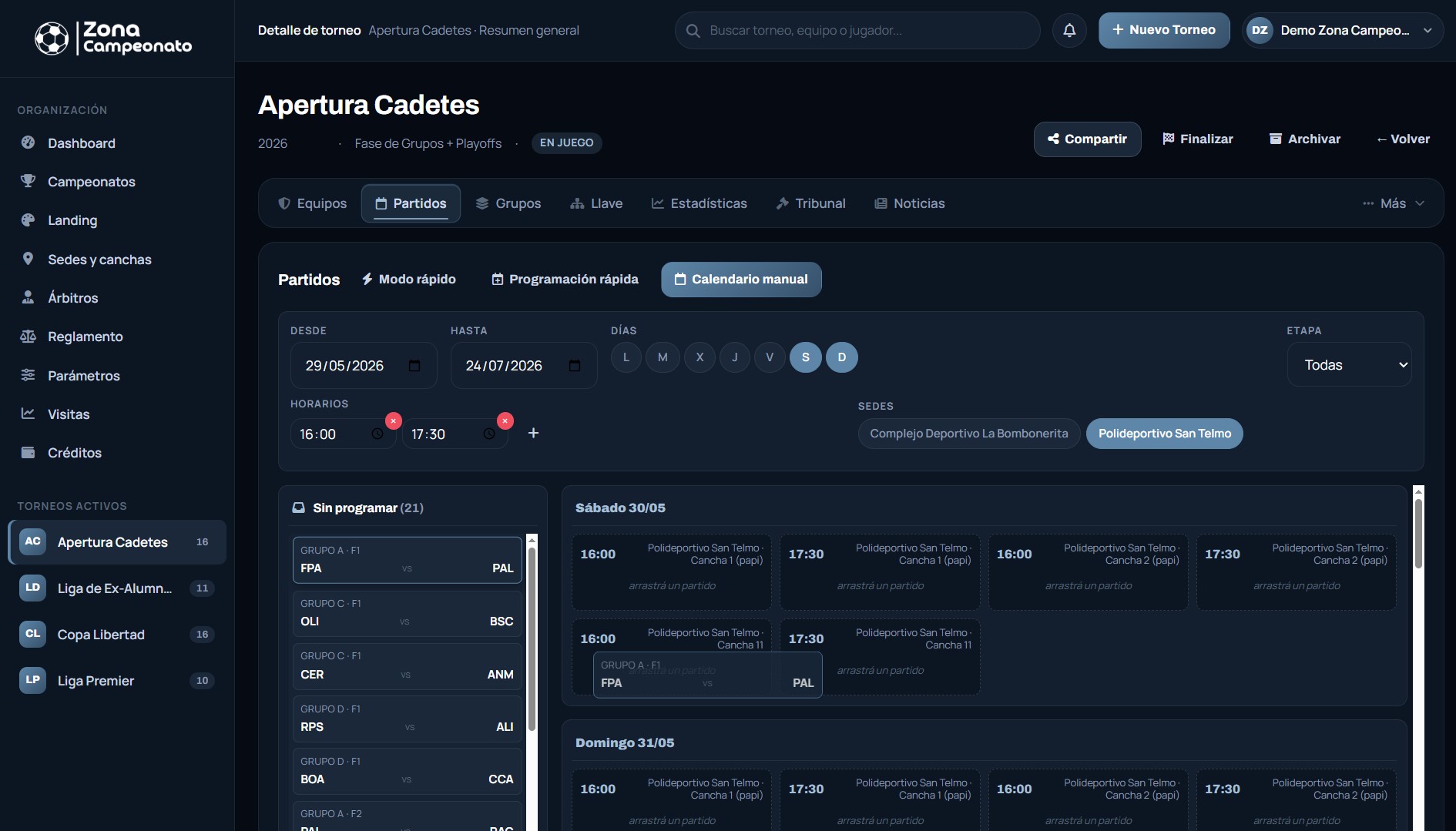This screenshot has width=1456, height=831.
Task: Open Liga Premier tournament
Action: 117,681
